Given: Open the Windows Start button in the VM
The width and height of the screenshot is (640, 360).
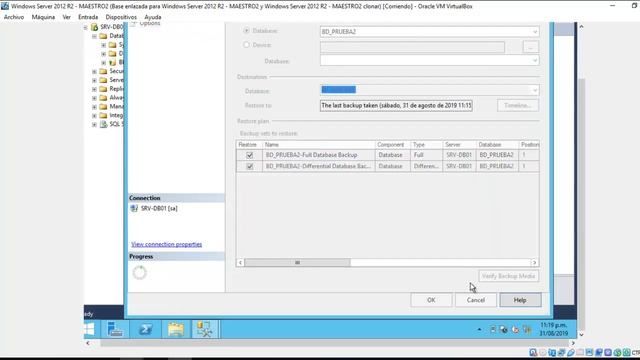Looking at the screenshot, I should [x=89, y=329].
